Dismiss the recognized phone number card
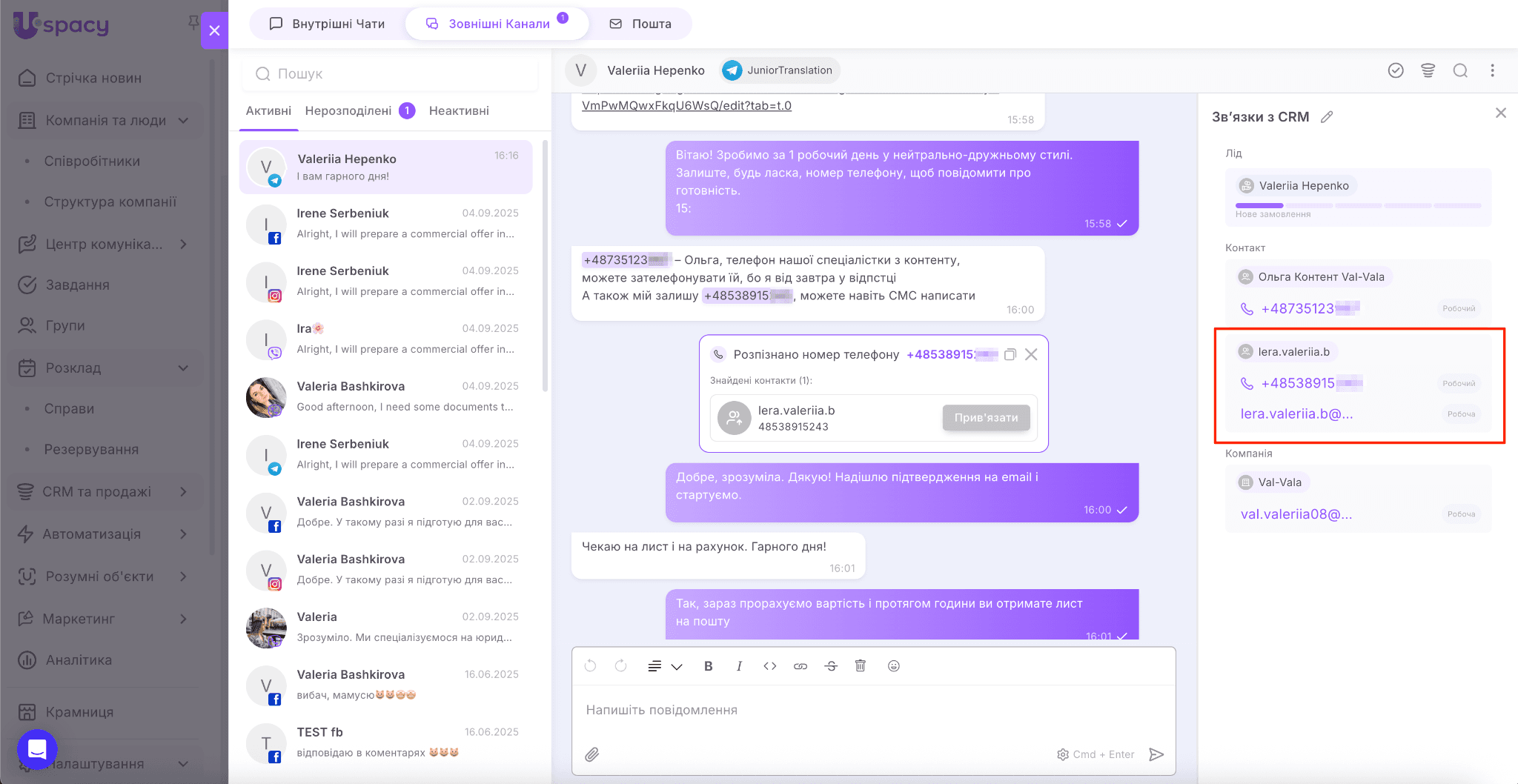Image resolution: width=1518 pixels, height=784 pixels. tap(1031, 355)
